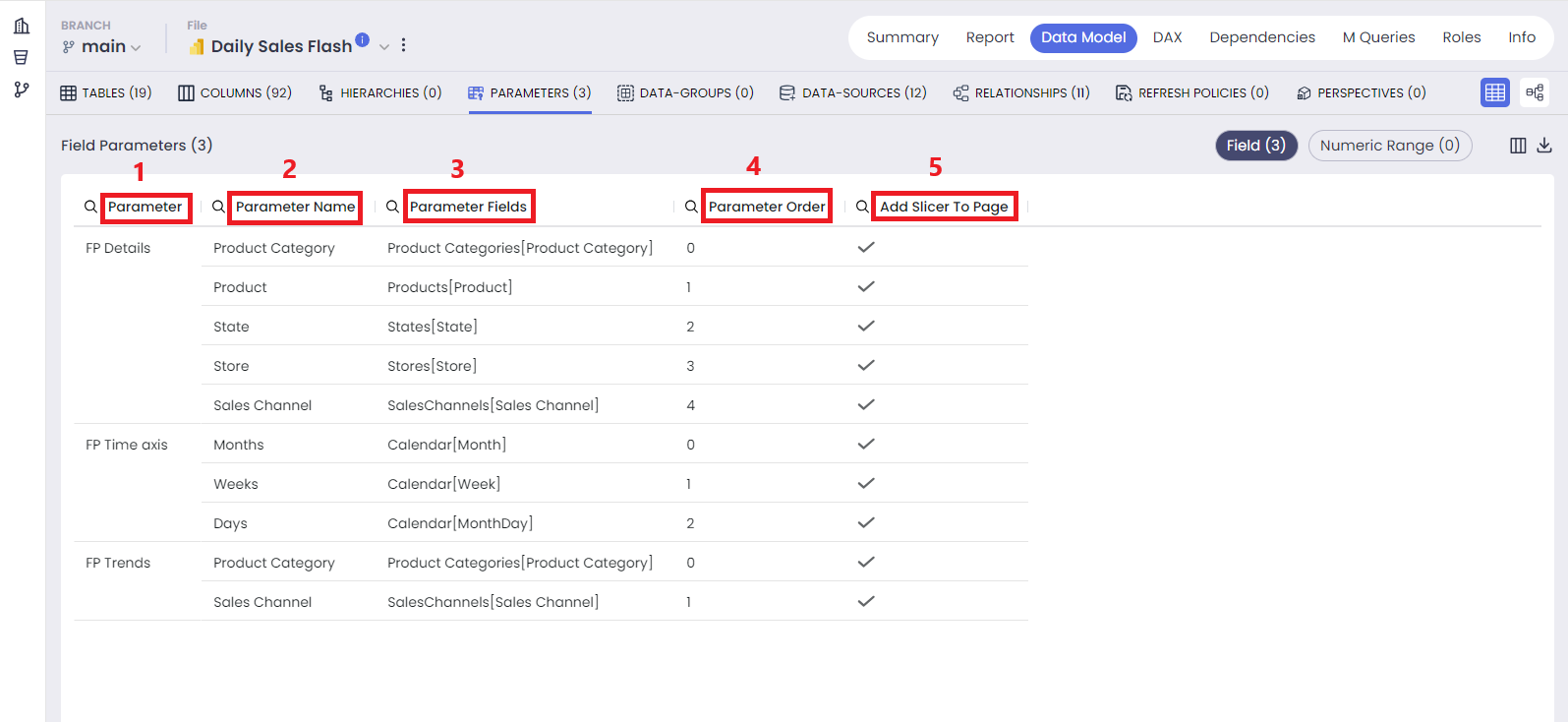This screenshot has height=722, width=1568.
Task: Click search icon for Parameter Order column
Action: [x=691, y=207]
